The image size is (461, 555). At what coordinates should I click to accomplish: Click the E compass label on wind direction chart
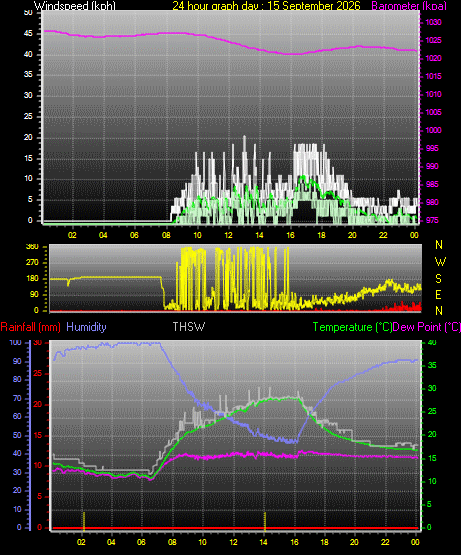pos(438,294)
